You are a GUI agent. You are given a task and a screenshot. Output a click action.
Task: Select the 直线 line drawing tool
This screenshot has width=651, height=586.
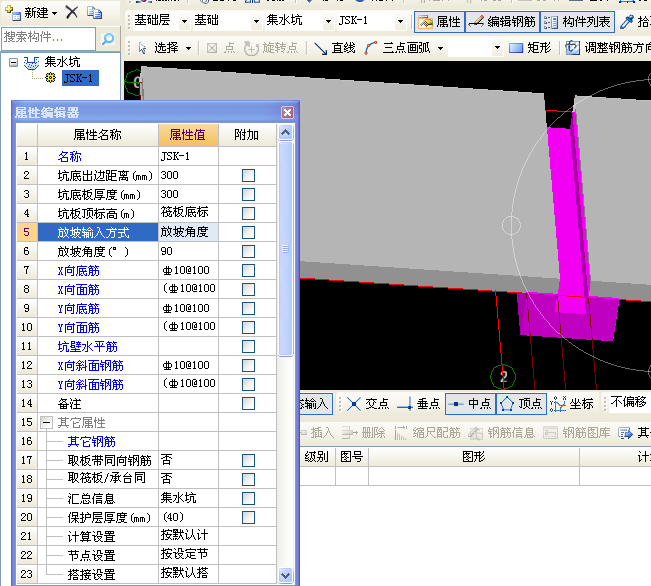334,48
